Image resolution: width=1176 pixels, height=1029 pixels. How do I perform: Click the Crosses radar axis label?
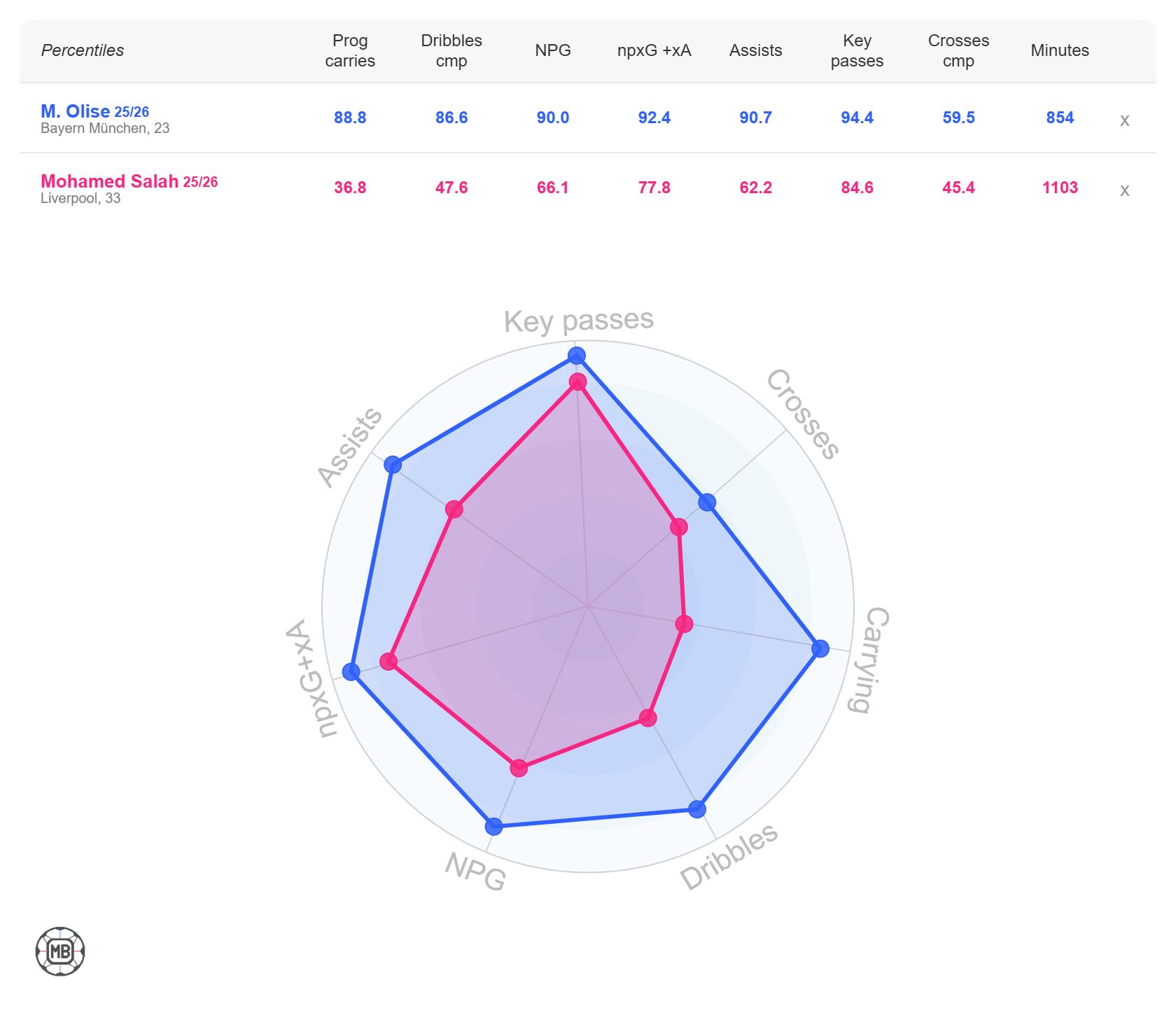click(x=802, y=414)
